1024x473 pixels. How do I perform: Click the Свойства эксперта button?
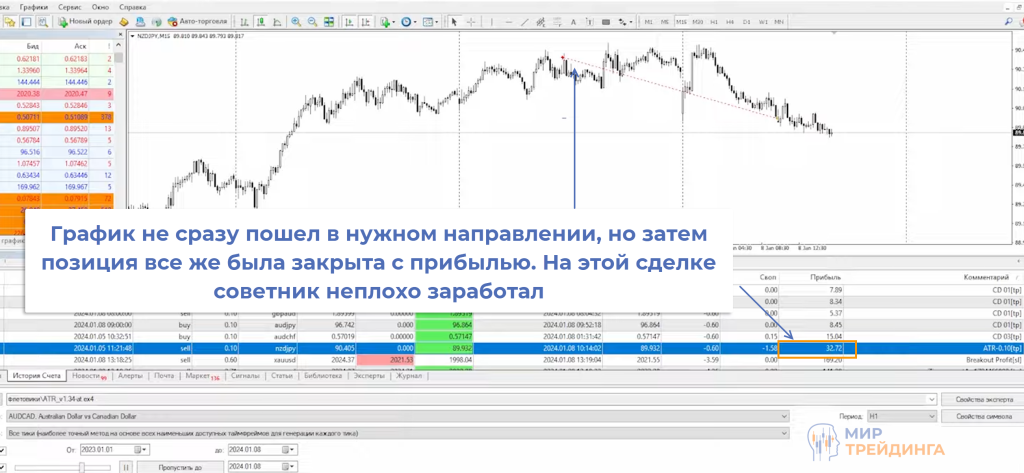[x=979, y=400]
